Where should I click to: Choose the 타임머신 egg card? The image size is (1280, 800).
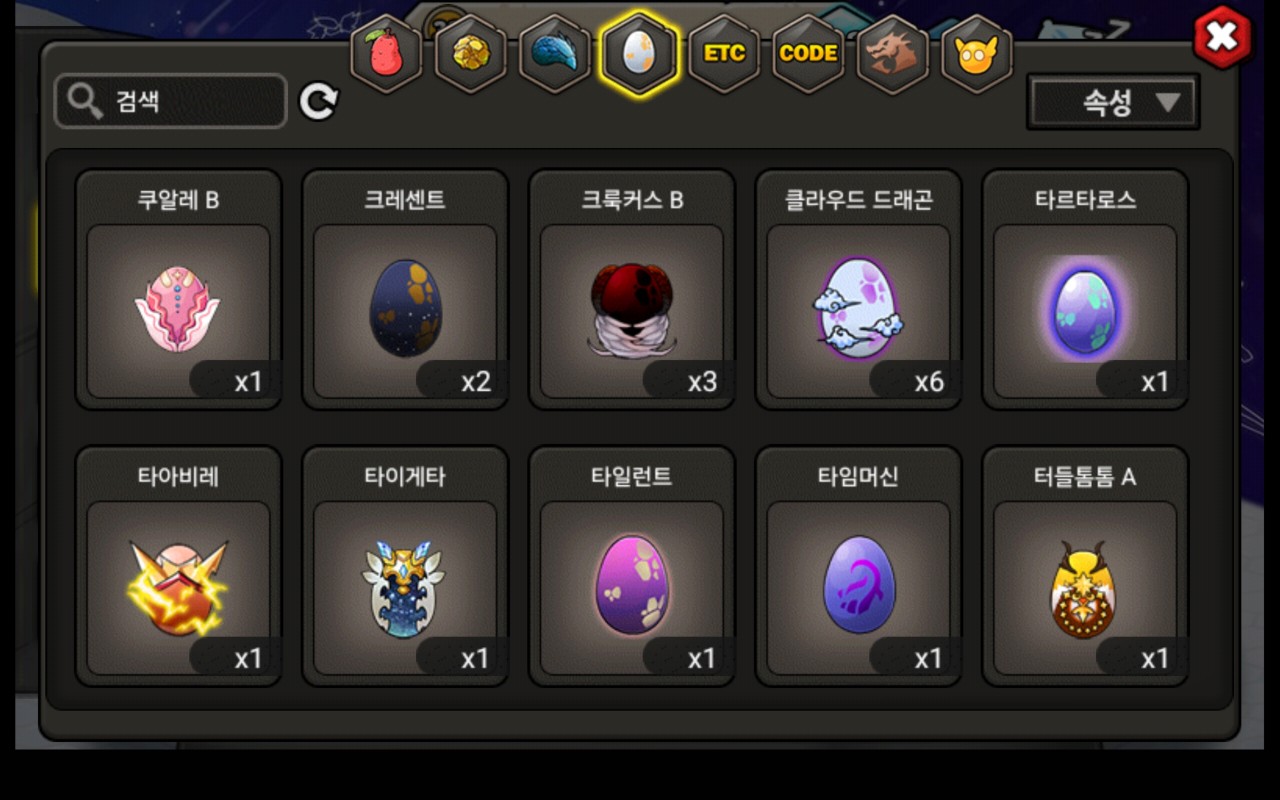[859, 567]
